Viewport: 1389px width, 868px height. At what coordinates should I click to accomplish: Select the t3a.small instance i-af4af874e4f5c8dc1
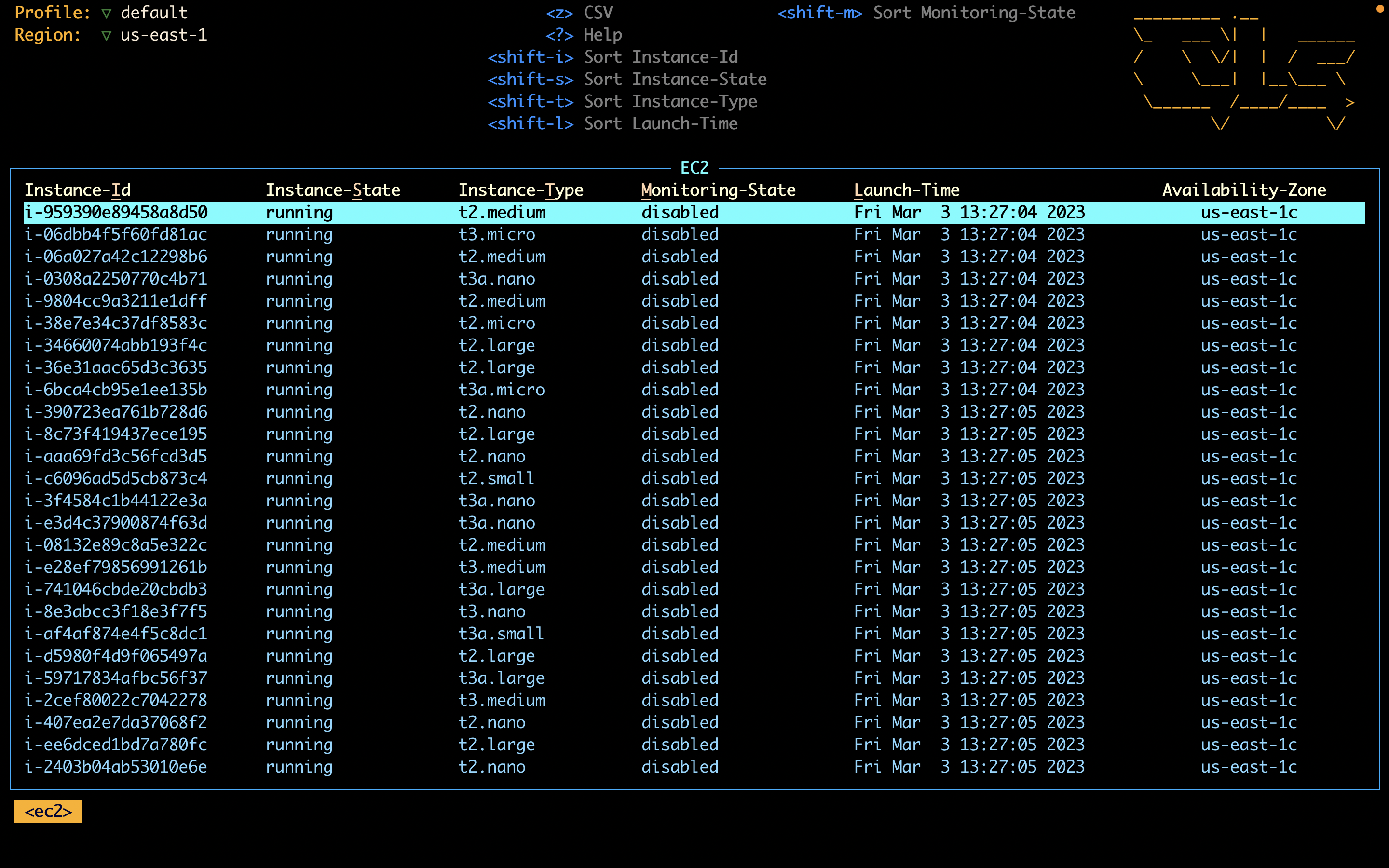click(116, 634)
